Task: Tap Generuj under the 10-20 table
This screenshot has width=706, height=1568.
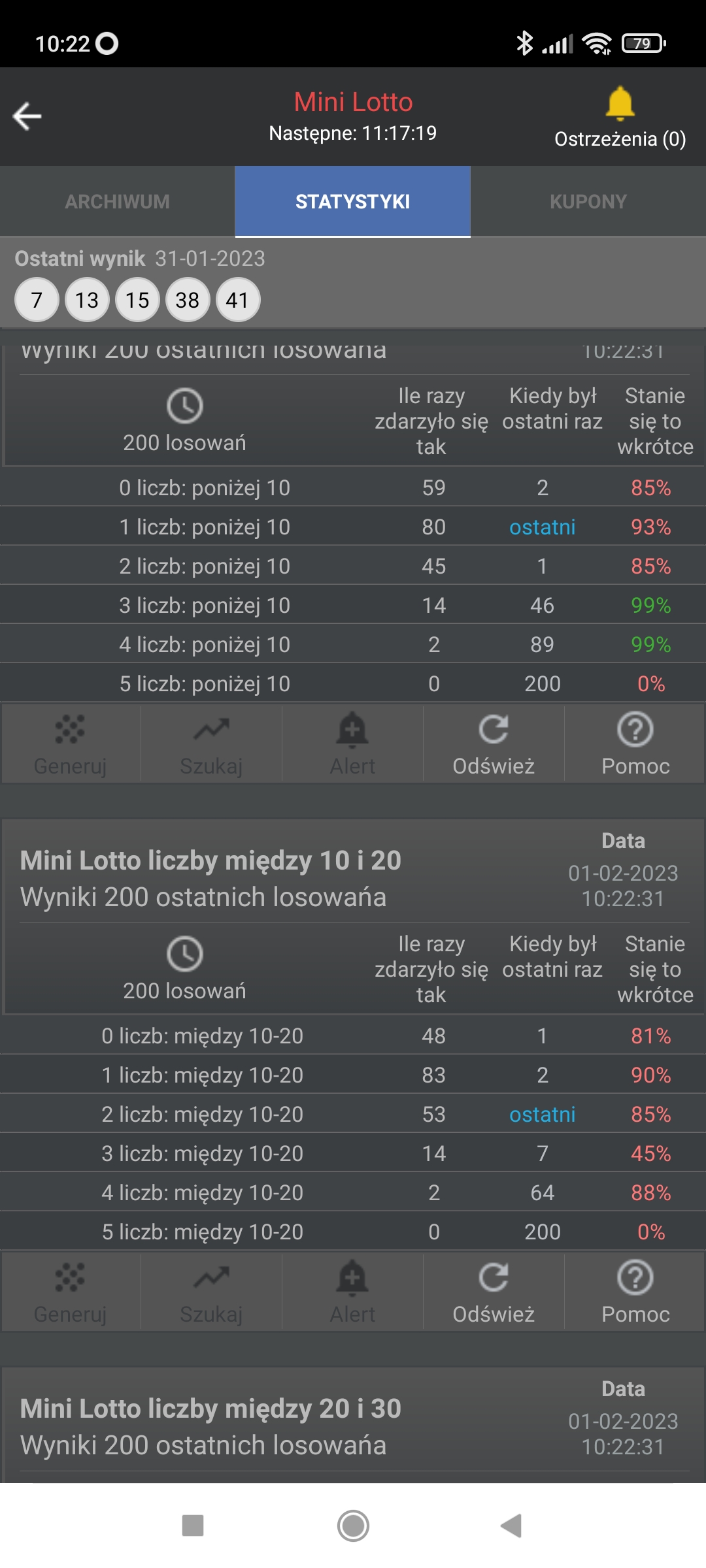Action: point(71,1292)
